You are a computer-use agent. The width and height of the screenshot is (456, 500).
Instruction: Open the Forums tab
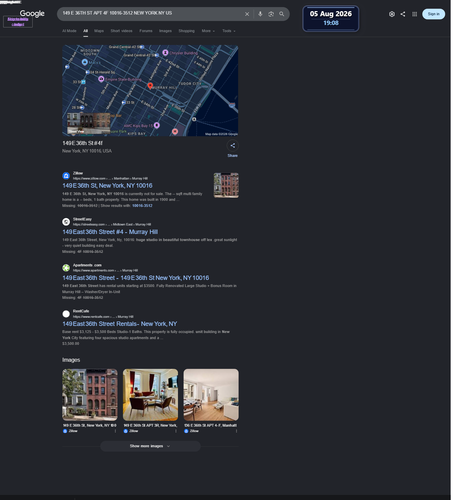coord(146,31)
